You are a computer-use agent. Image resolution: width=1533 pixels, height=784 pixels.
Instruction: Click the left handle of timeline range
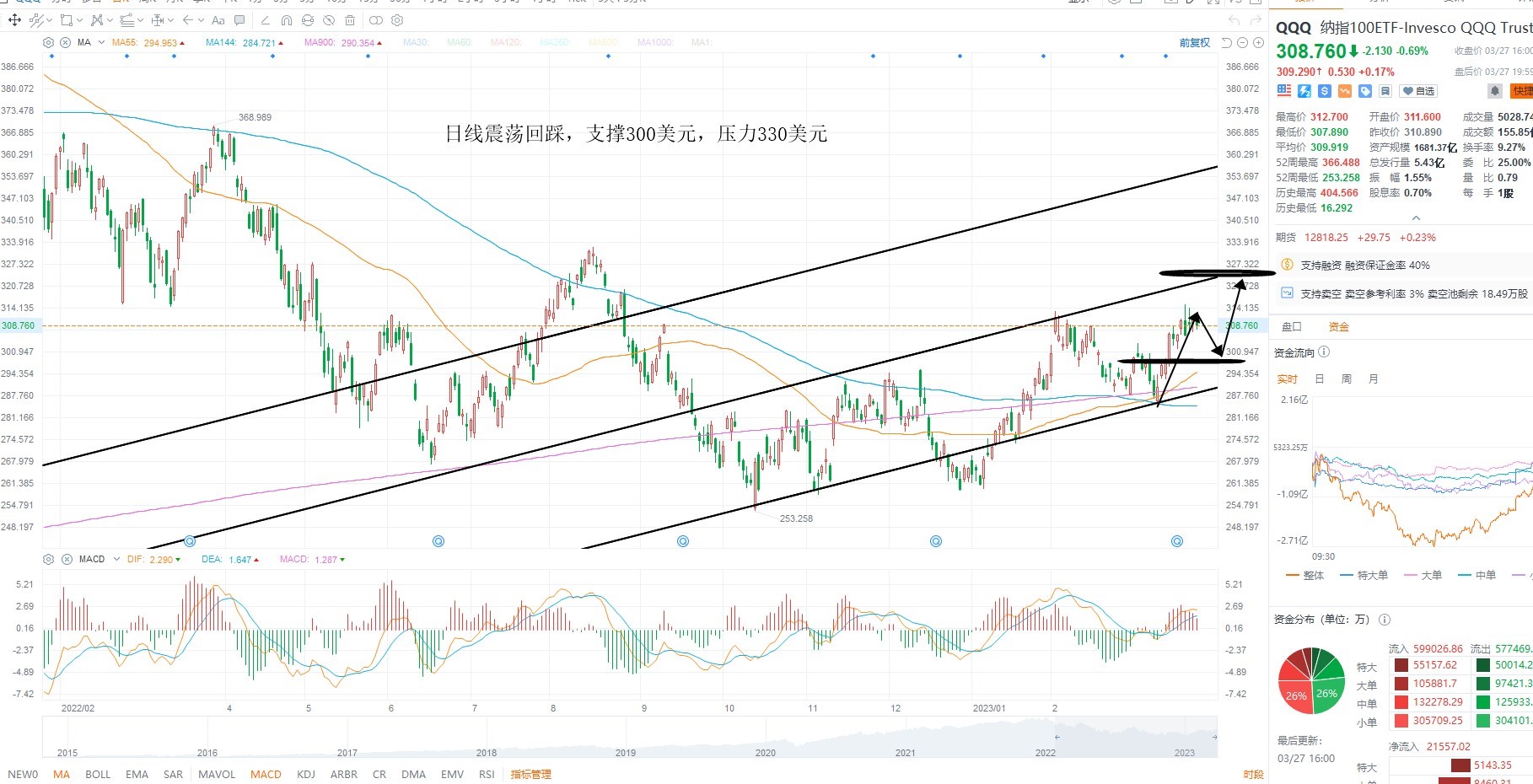pyautogui.click(x=1057, y=737)
